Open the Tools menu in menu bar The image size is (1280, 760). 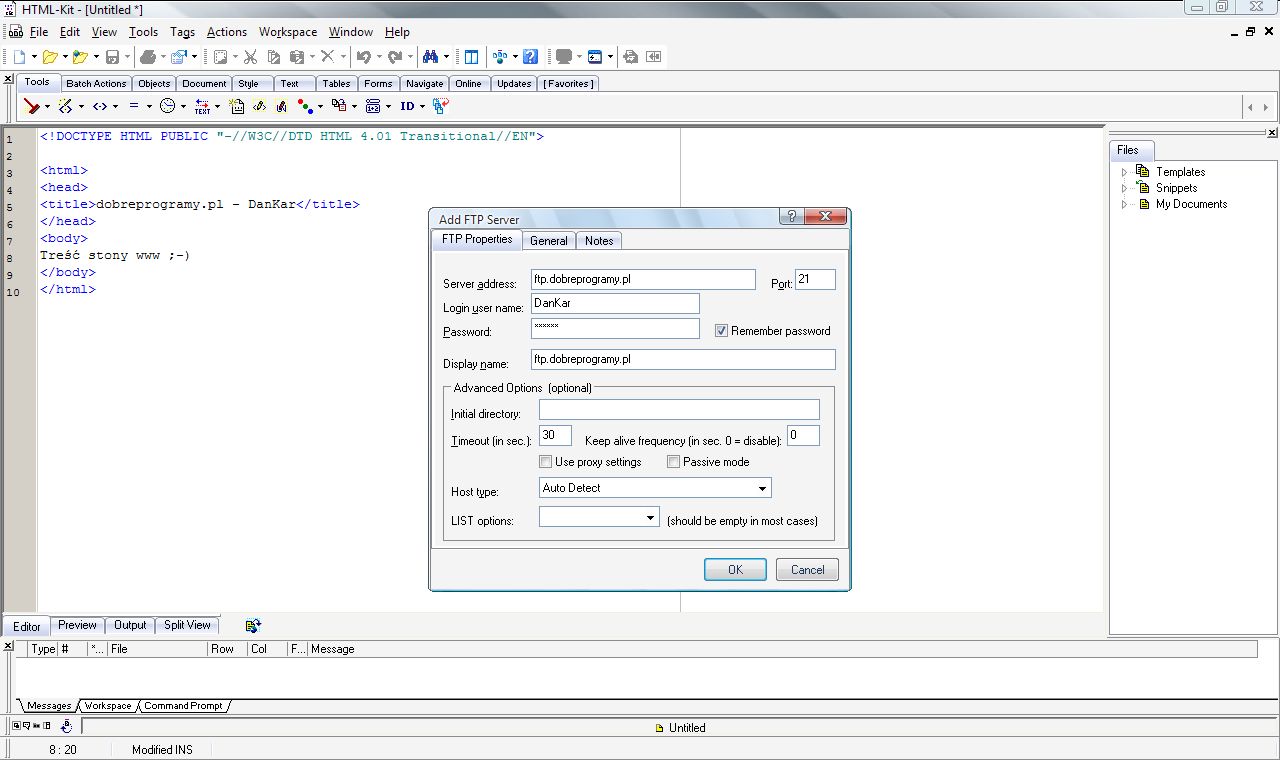[143, 32]
